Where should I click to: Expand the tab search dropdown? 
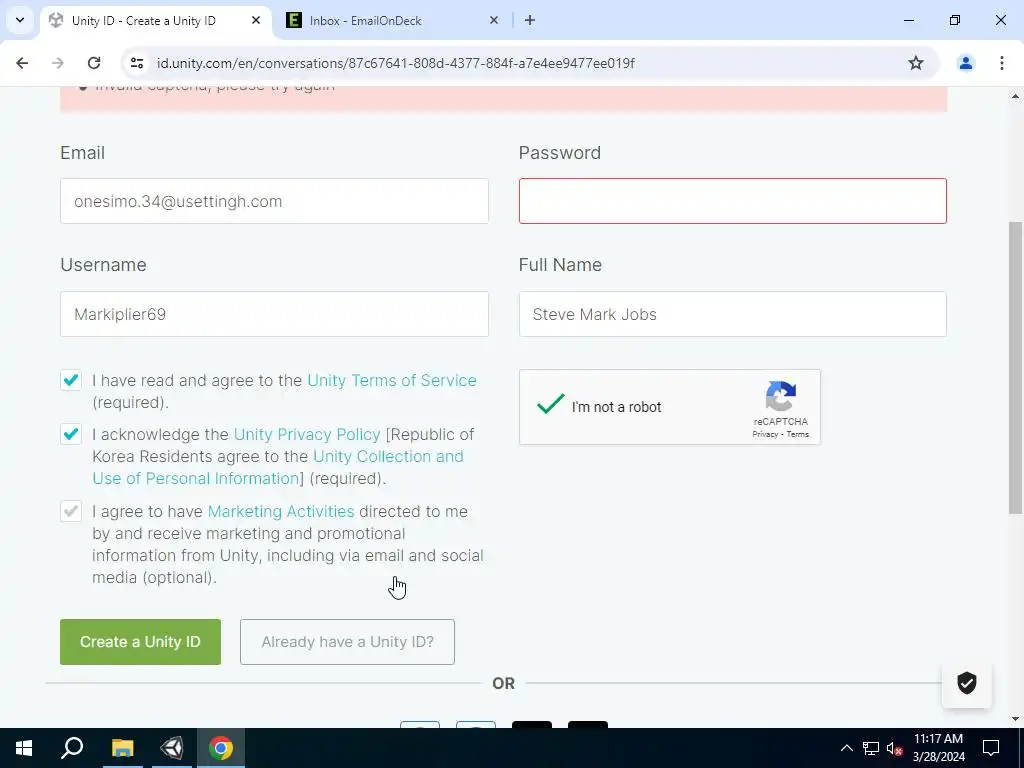point(20,20)
